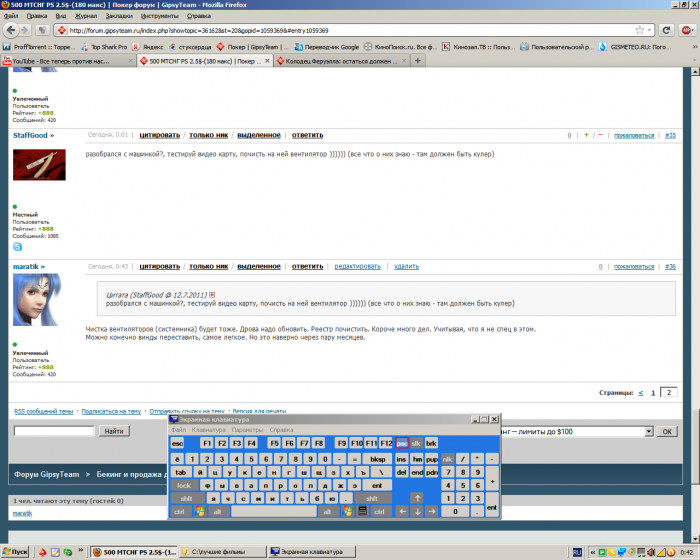Open StaffGood's avatar thumbnail
700x560 pixels.
39,164
